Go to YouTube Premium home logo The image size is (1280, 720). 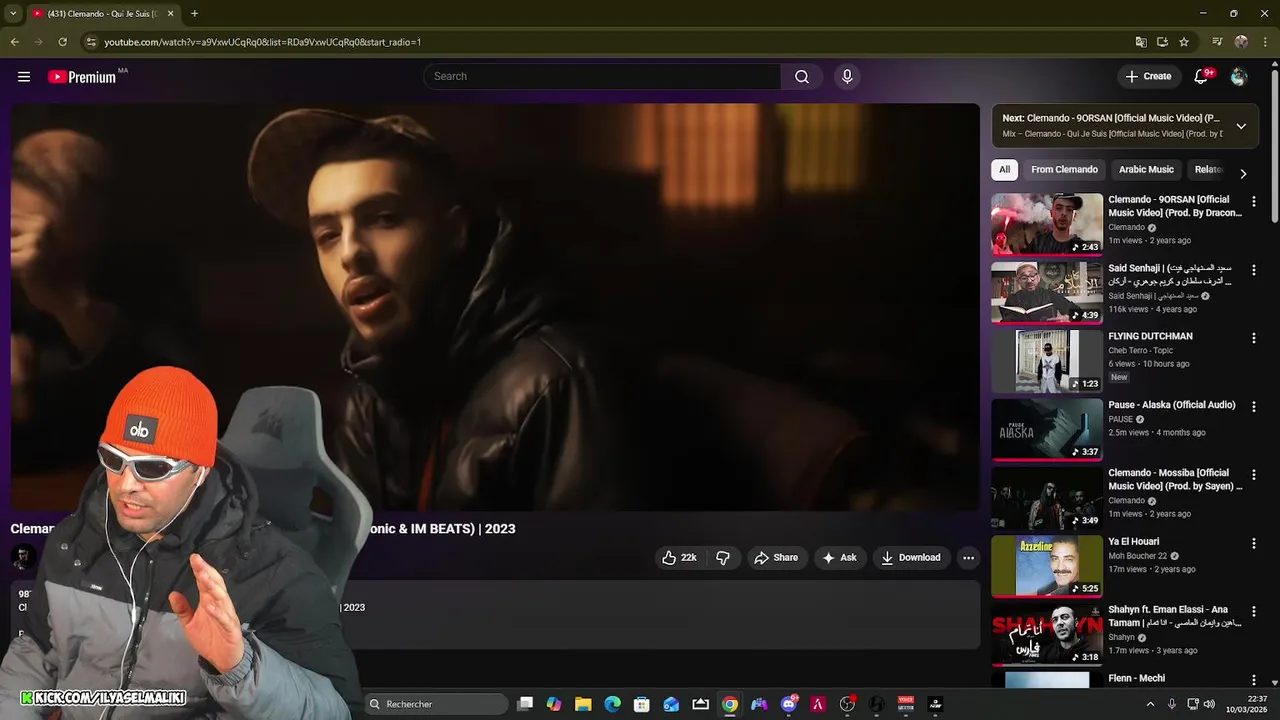tap(82, 77)
